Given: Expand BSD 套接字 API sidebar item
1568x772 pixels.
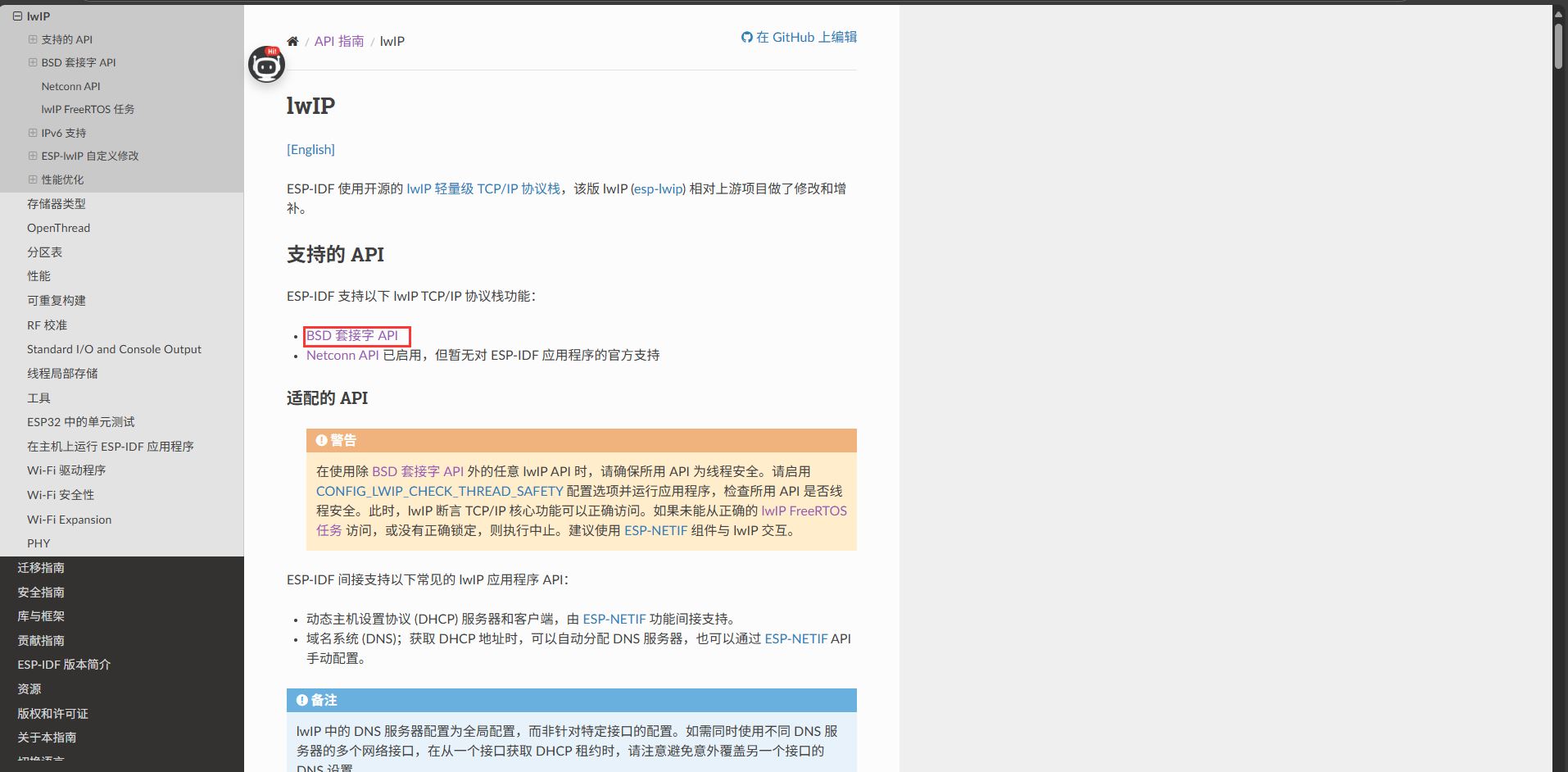Looking at the screenshot, I should pyautogui.click(x=33, y=62).
